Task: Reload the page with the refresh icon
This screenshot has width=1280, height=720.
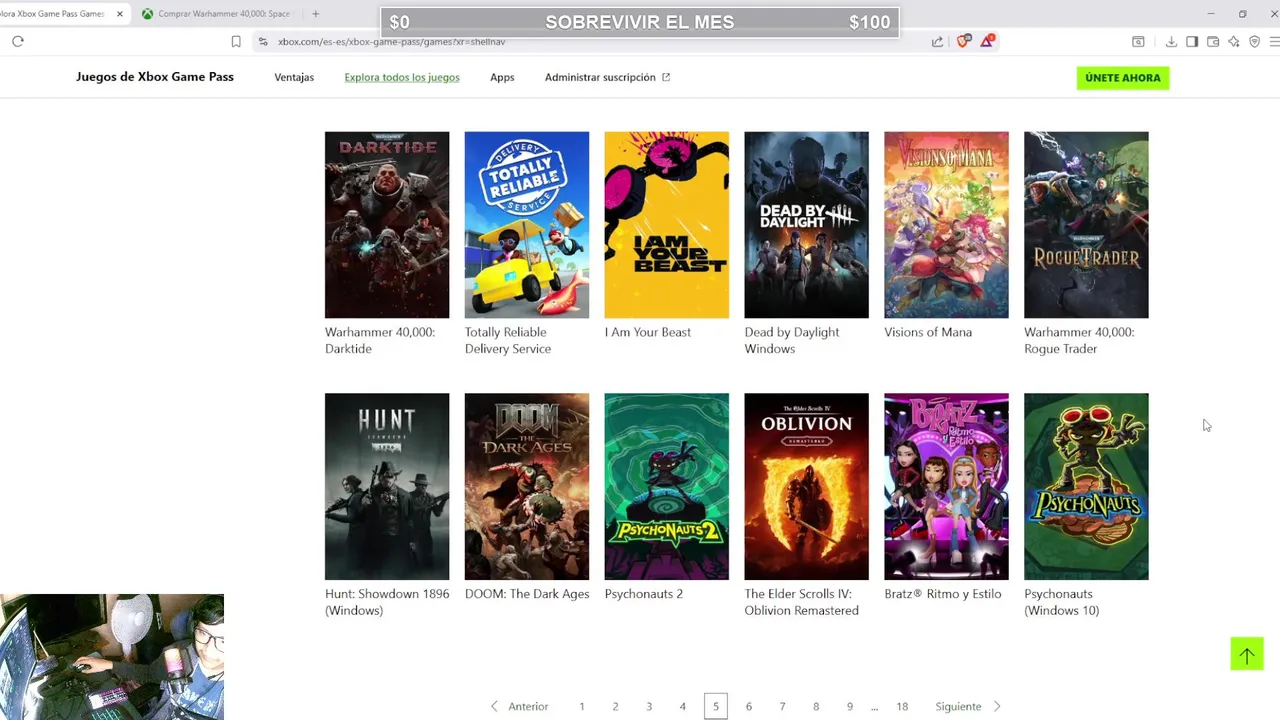Action: pos(18,41)
